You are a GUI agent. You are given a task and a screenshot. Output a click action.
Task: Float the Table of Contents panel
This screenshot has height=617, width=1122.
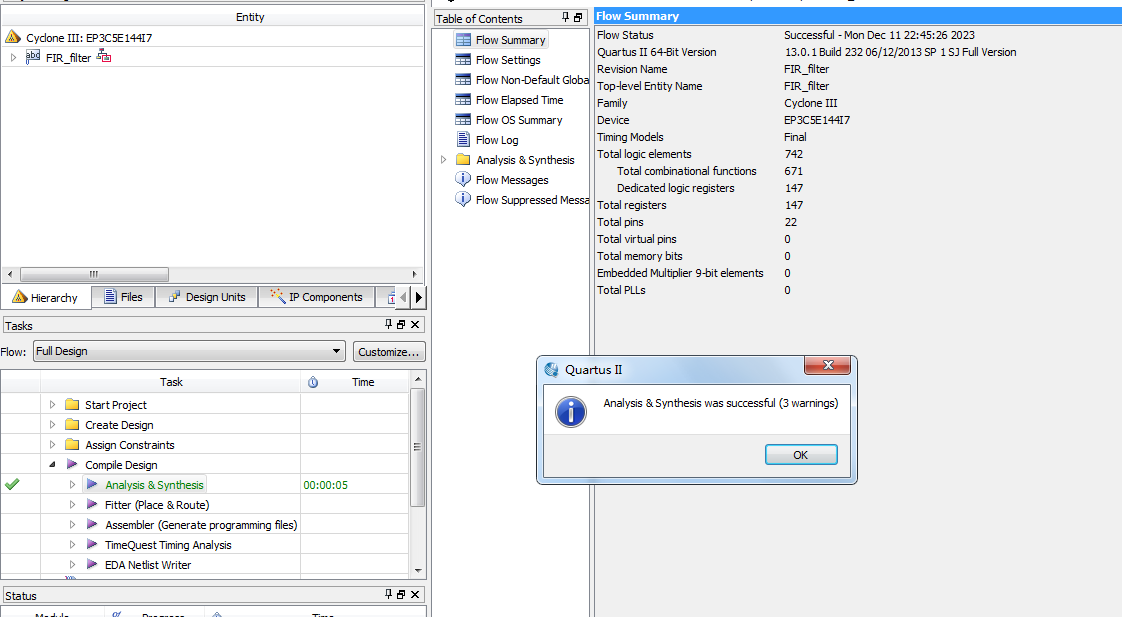(x=578, y=18)
